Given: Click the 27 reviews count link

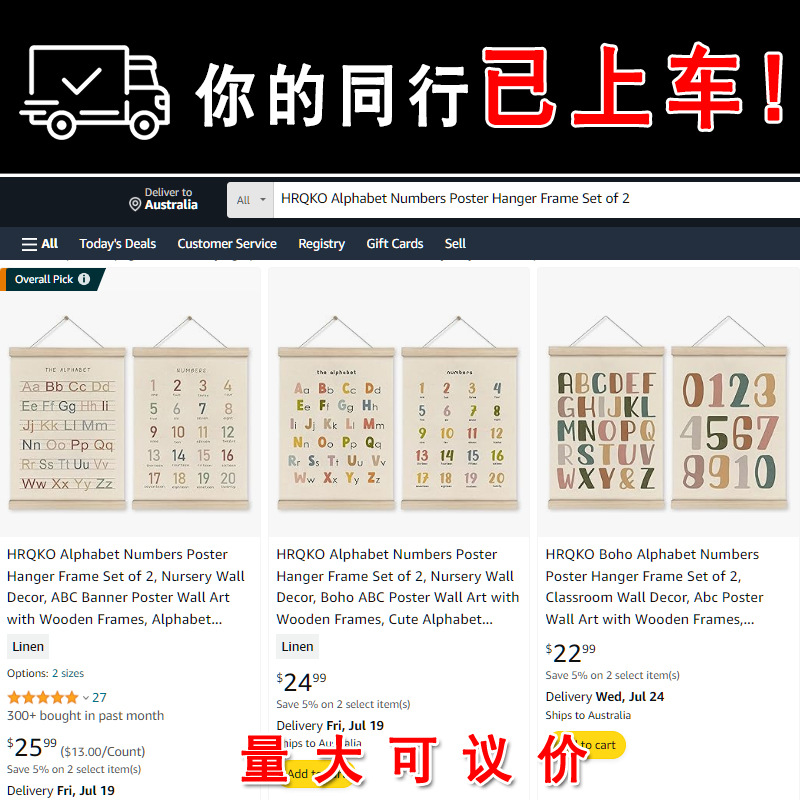Looking at the screenshot, I should point(99,697).
